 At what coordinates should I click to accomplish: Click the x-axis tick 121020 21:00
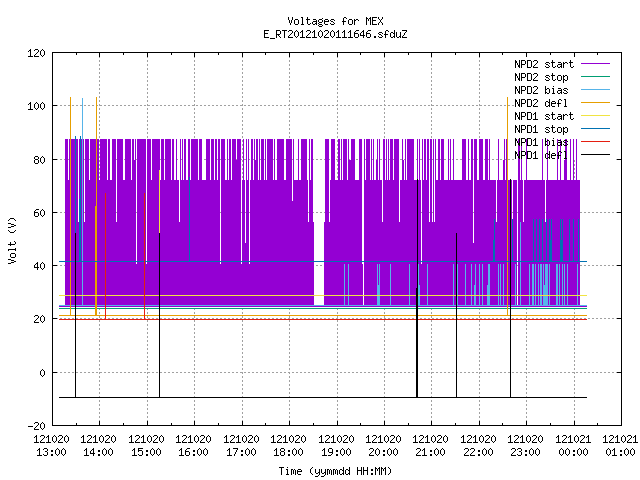431,446
